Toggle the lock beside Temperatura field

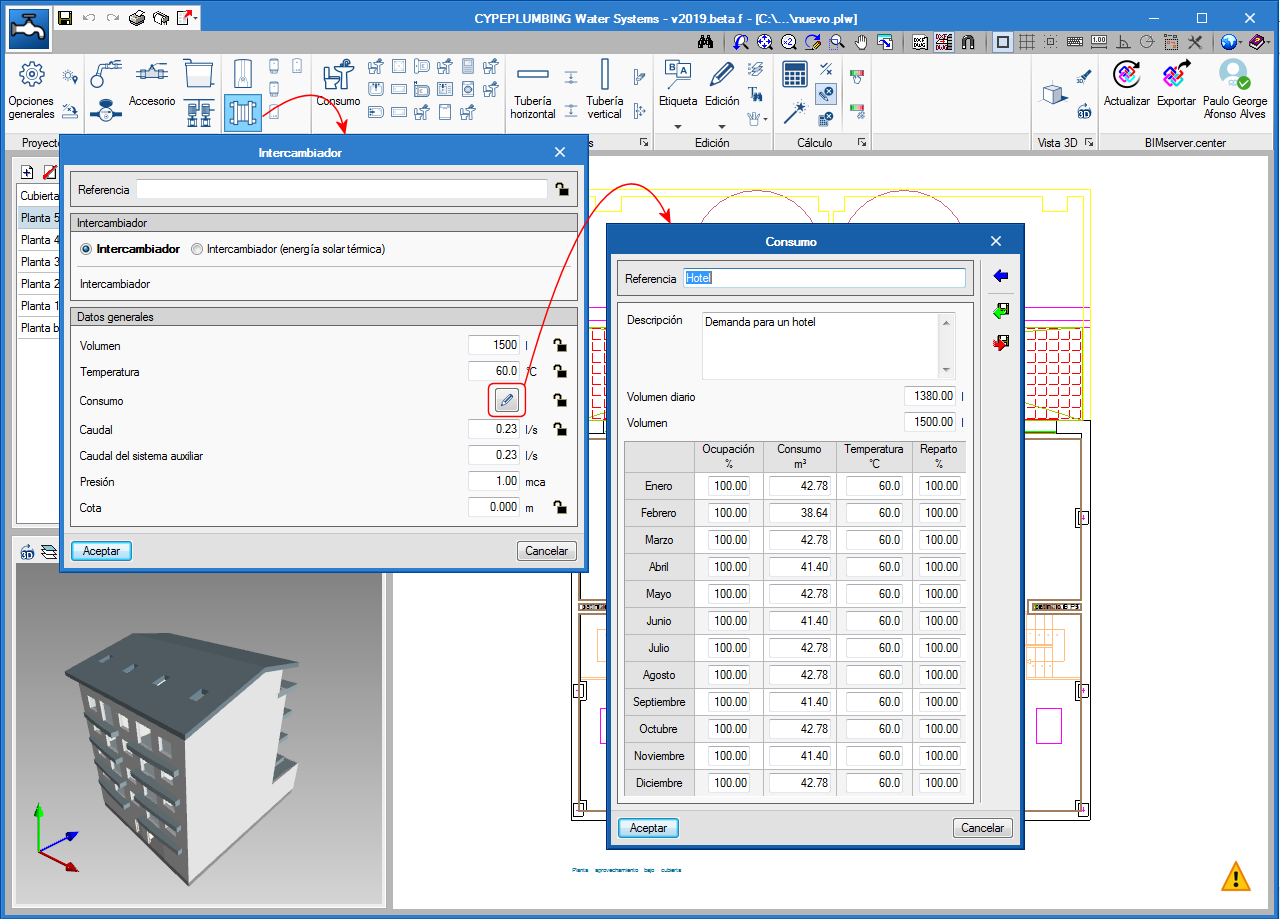click(561, 371)
